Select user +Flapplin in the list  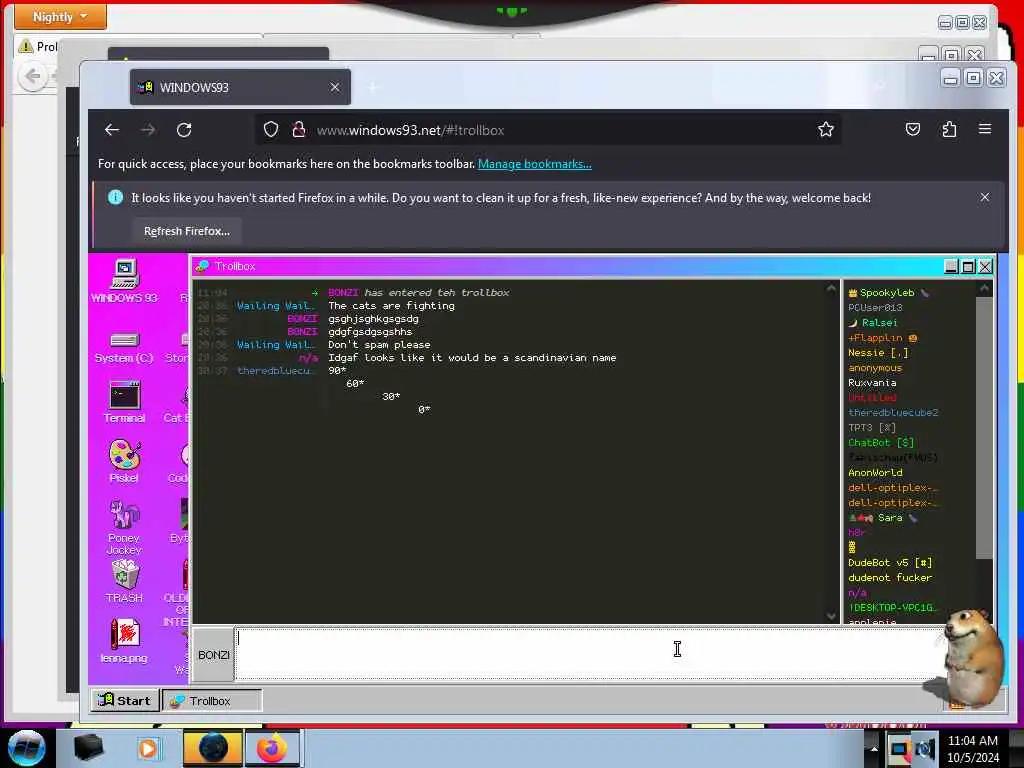(x=882, y=338)
